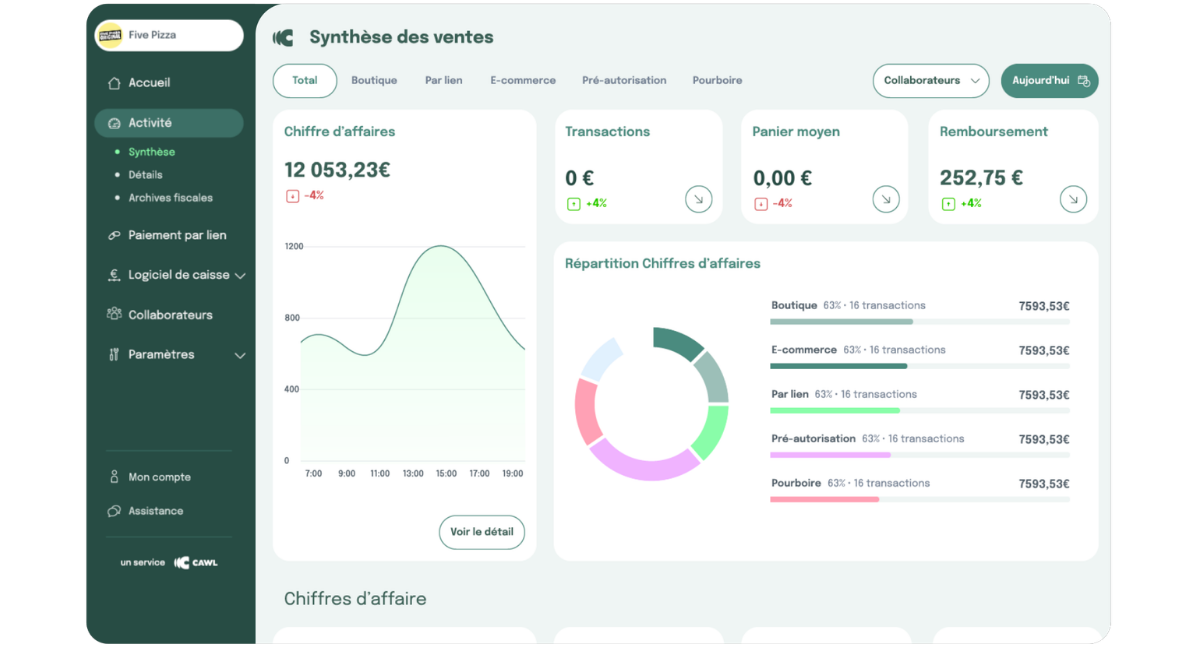The height and width of the screenshot is (645, 1200).
Task: Click the Pourboire 7593,53€ amount
Action: coord(1044,484)
